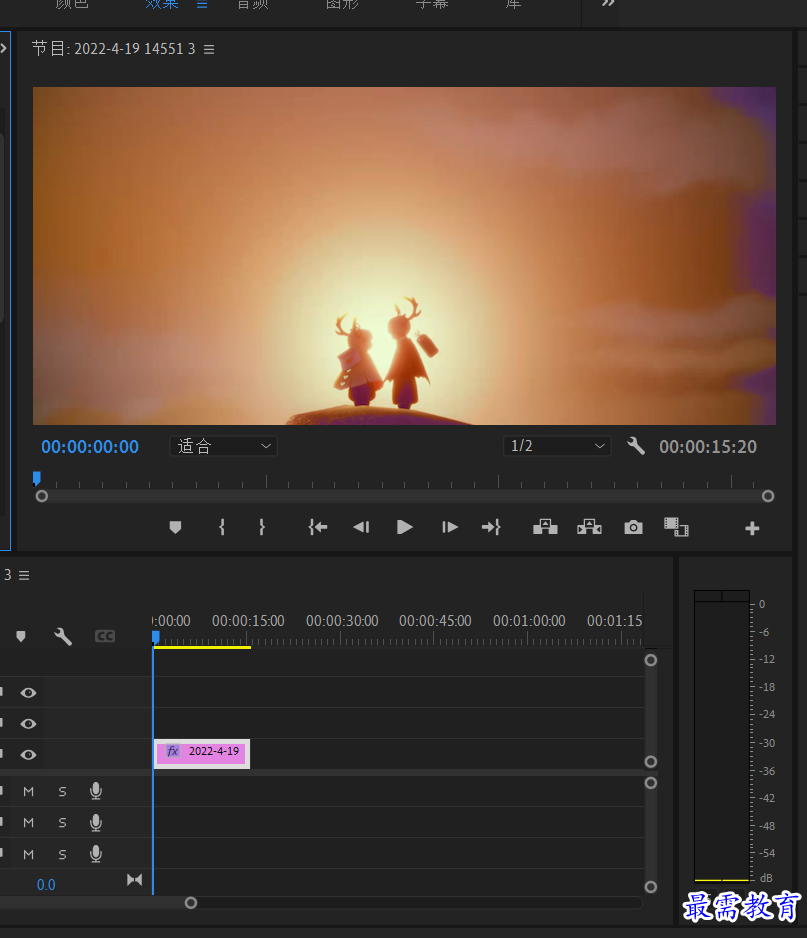Viewport: 807px width, 938px height.
Task: Add marker in program monitor
Action: tap(175, 527)
